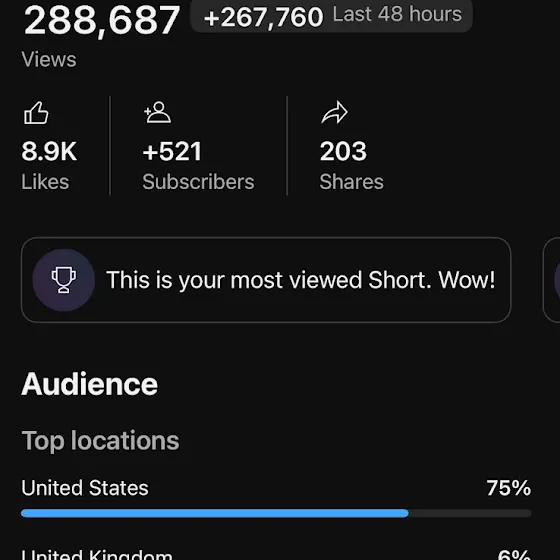
Task: Tap the thumbs-up Likes icon
Action: click(36, 113)
